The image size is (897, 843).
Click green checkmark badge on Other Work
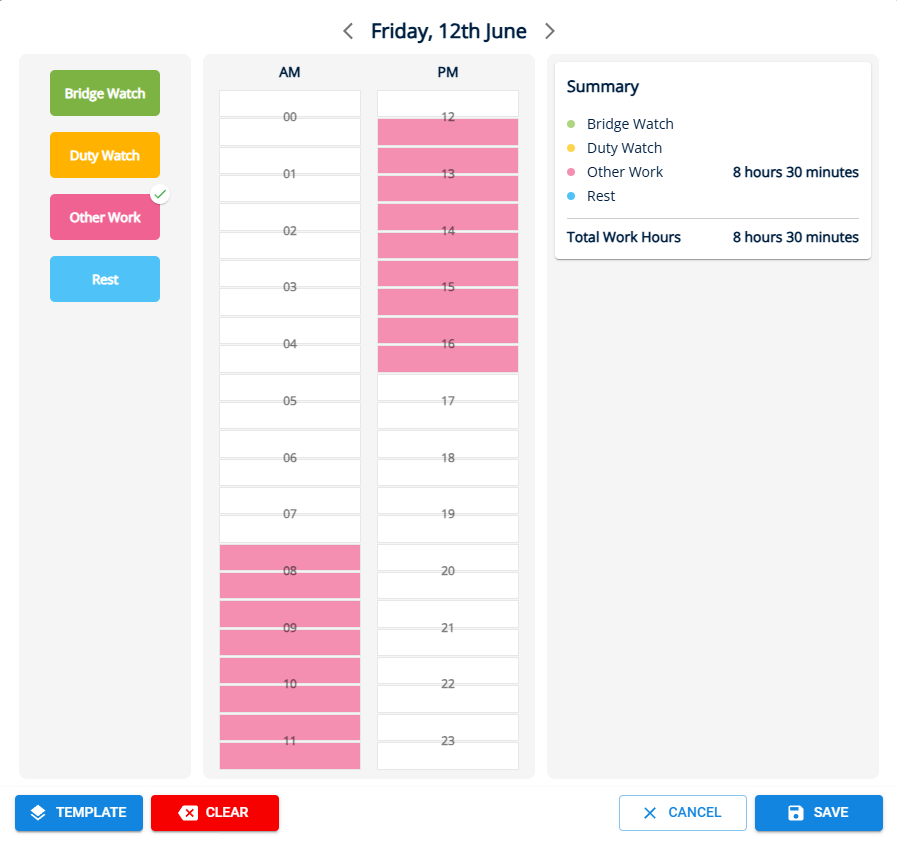click(160, 194)
